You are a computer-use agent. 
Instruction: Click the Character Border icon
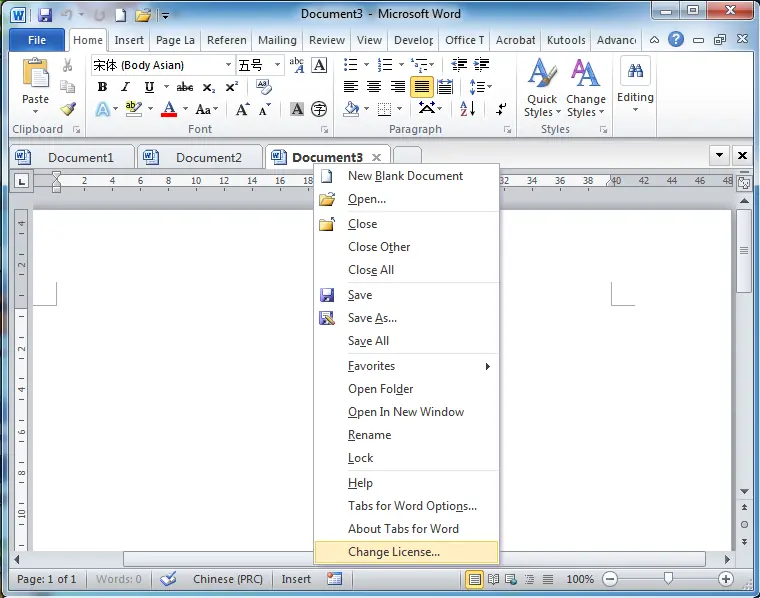pyautogui.click(x=319, y=65)
